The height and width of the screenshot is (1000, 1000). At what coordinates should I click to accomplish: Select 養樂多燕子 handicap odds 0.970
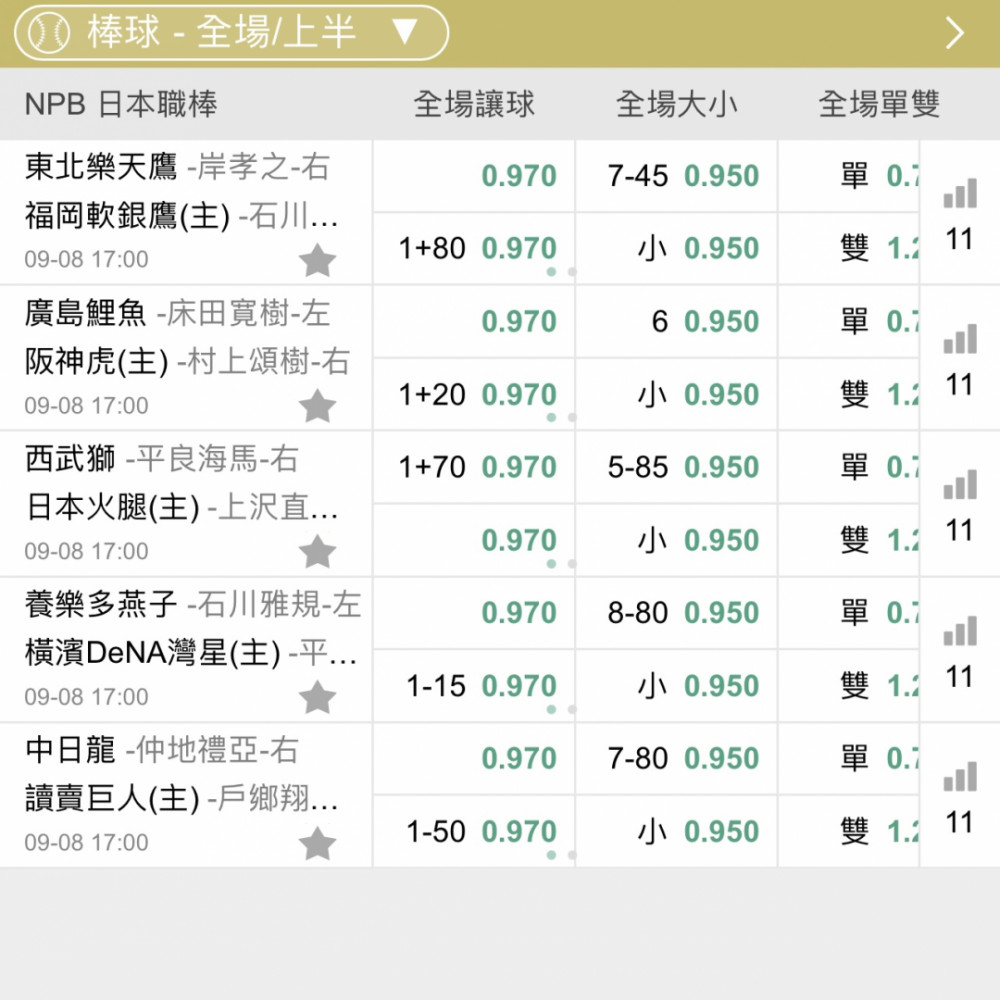(474, 613)
